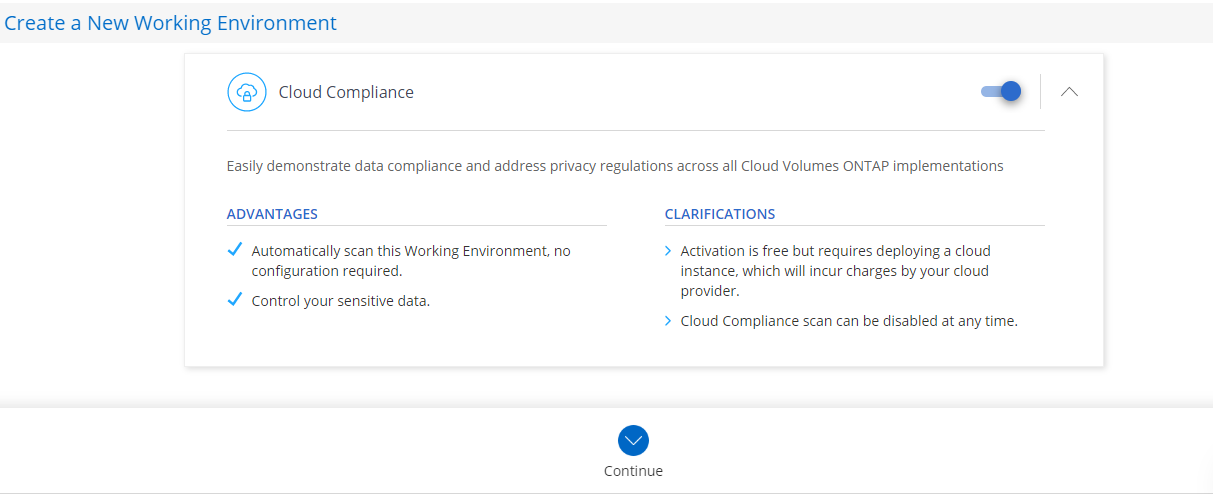Collapse the Cloud Compliance panel with chevron
Screen dimensions: 1213x494
coord(1069,91)
